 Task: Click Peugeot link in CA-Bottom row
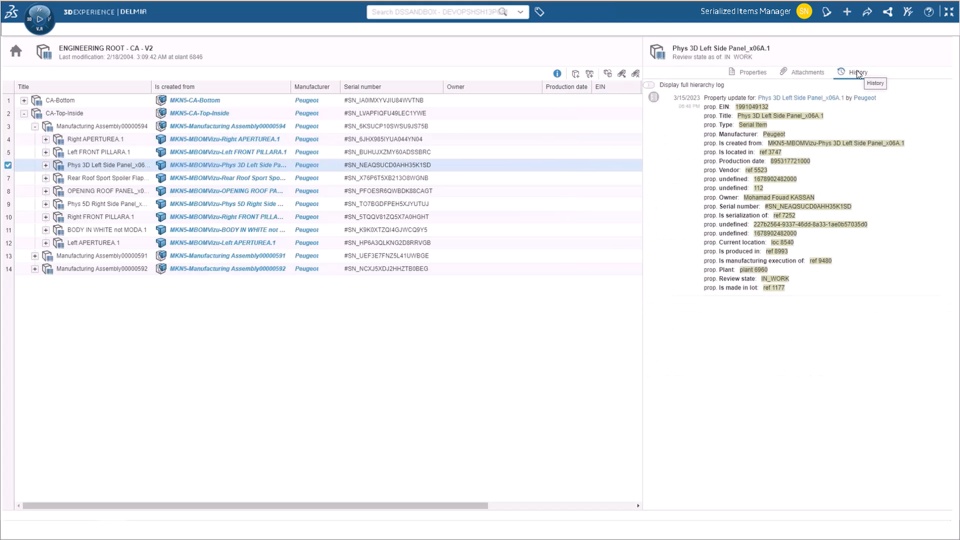[307, 100]
